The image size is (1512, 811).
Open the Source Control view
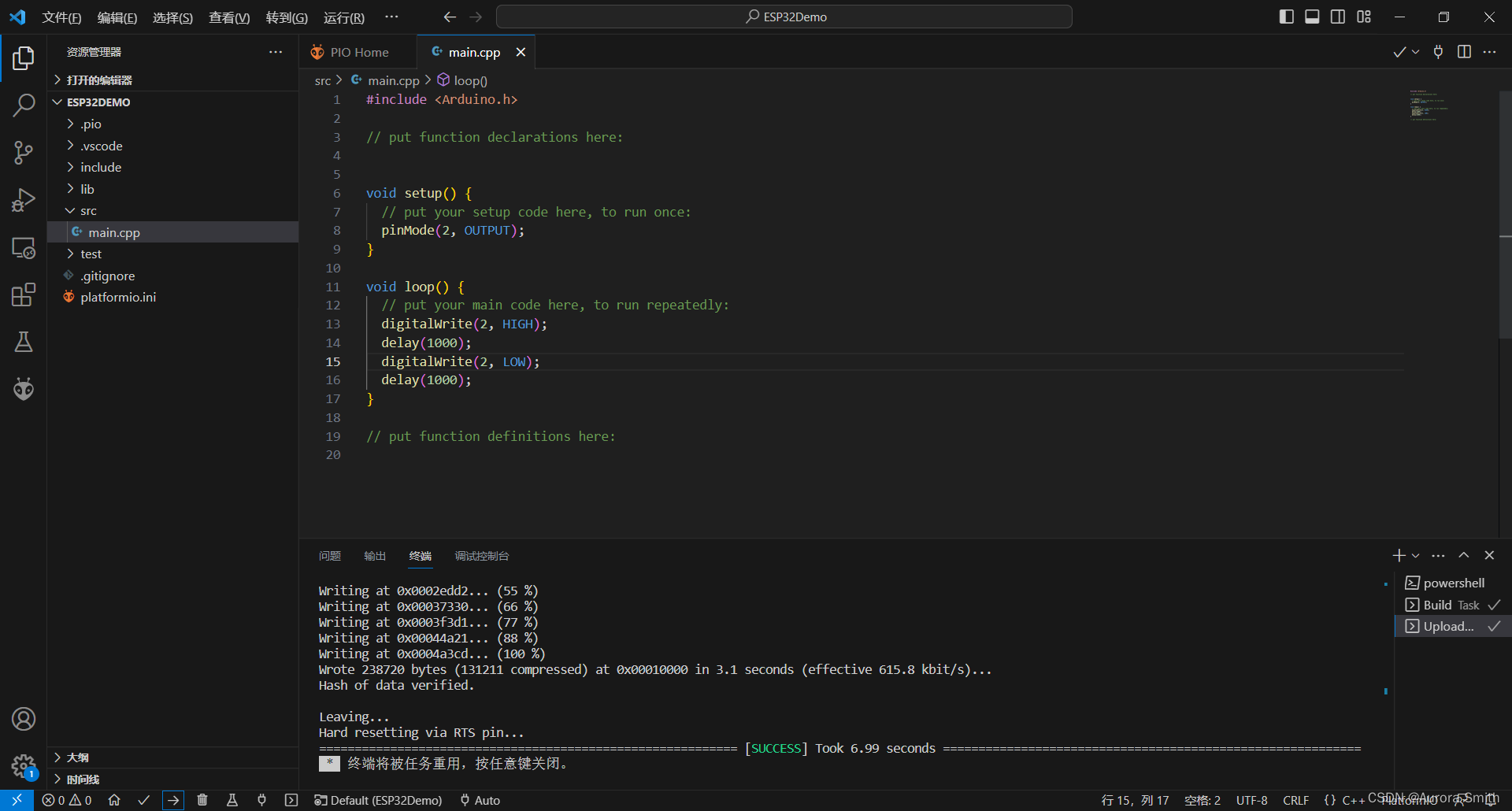tap(24, 153)
